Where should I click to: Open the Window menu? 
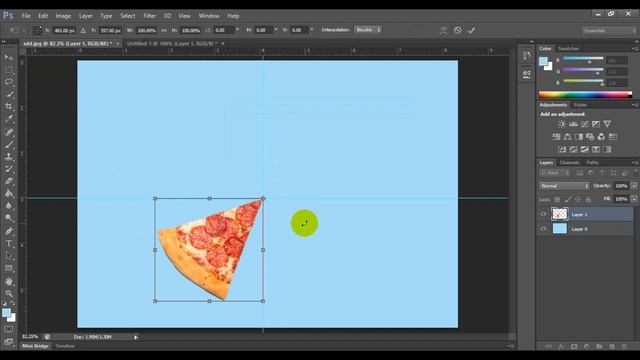(x=209, y=16)
